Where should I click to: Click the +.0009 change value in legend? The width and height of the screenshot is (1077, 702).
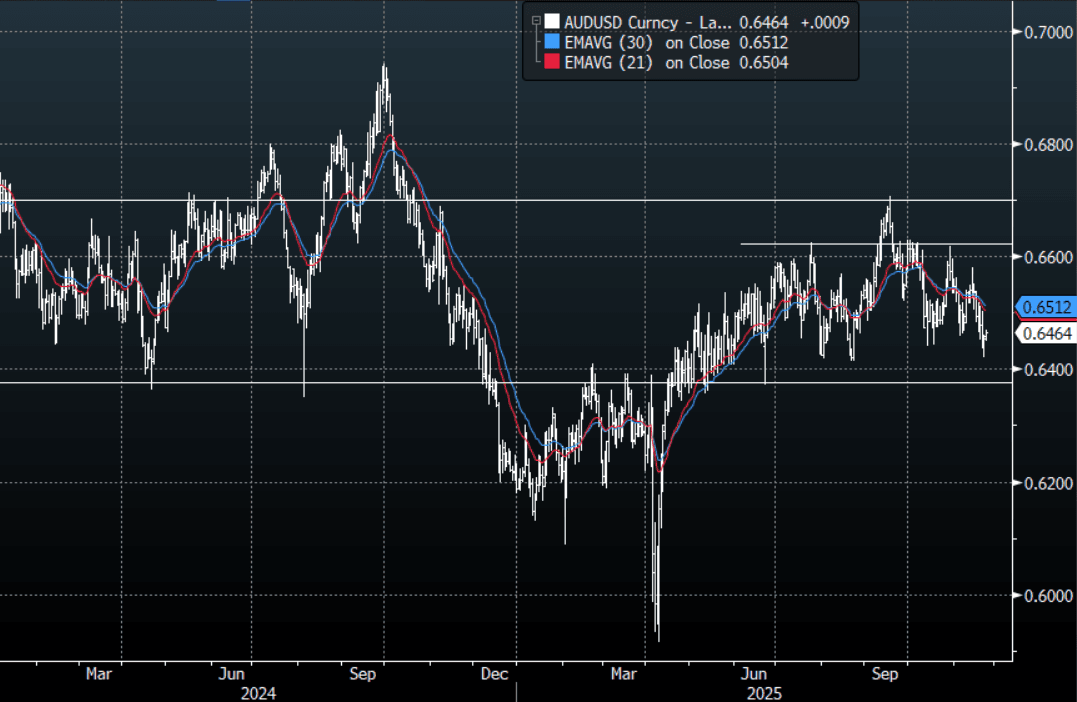coord(825,21)
